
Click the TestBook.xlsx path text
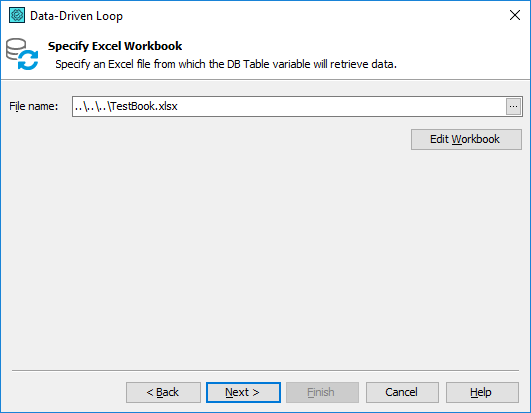(126, 106)
